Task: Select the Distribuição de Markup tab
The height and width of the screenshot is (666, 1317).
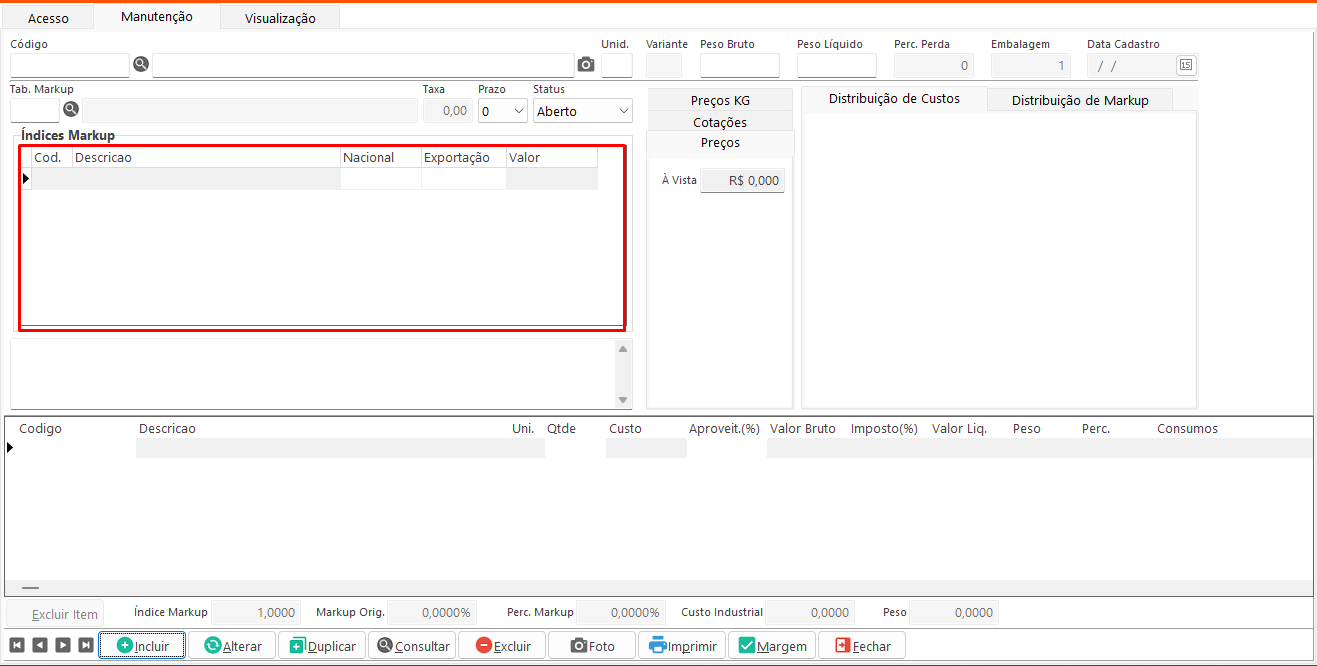Action: tap(1079, 100)
